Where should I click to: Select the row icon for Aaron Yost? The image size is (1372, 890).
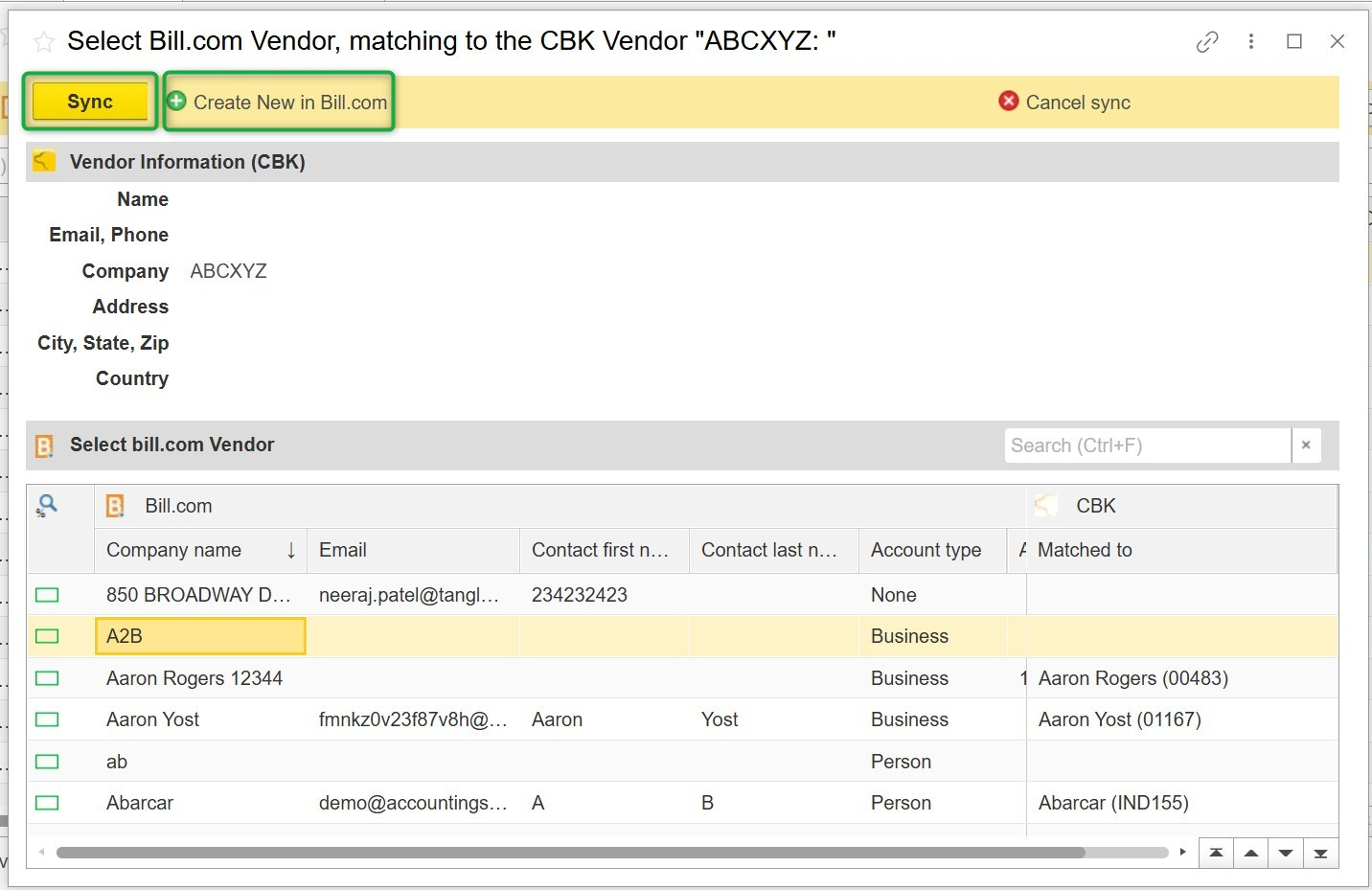coord(47,719)
